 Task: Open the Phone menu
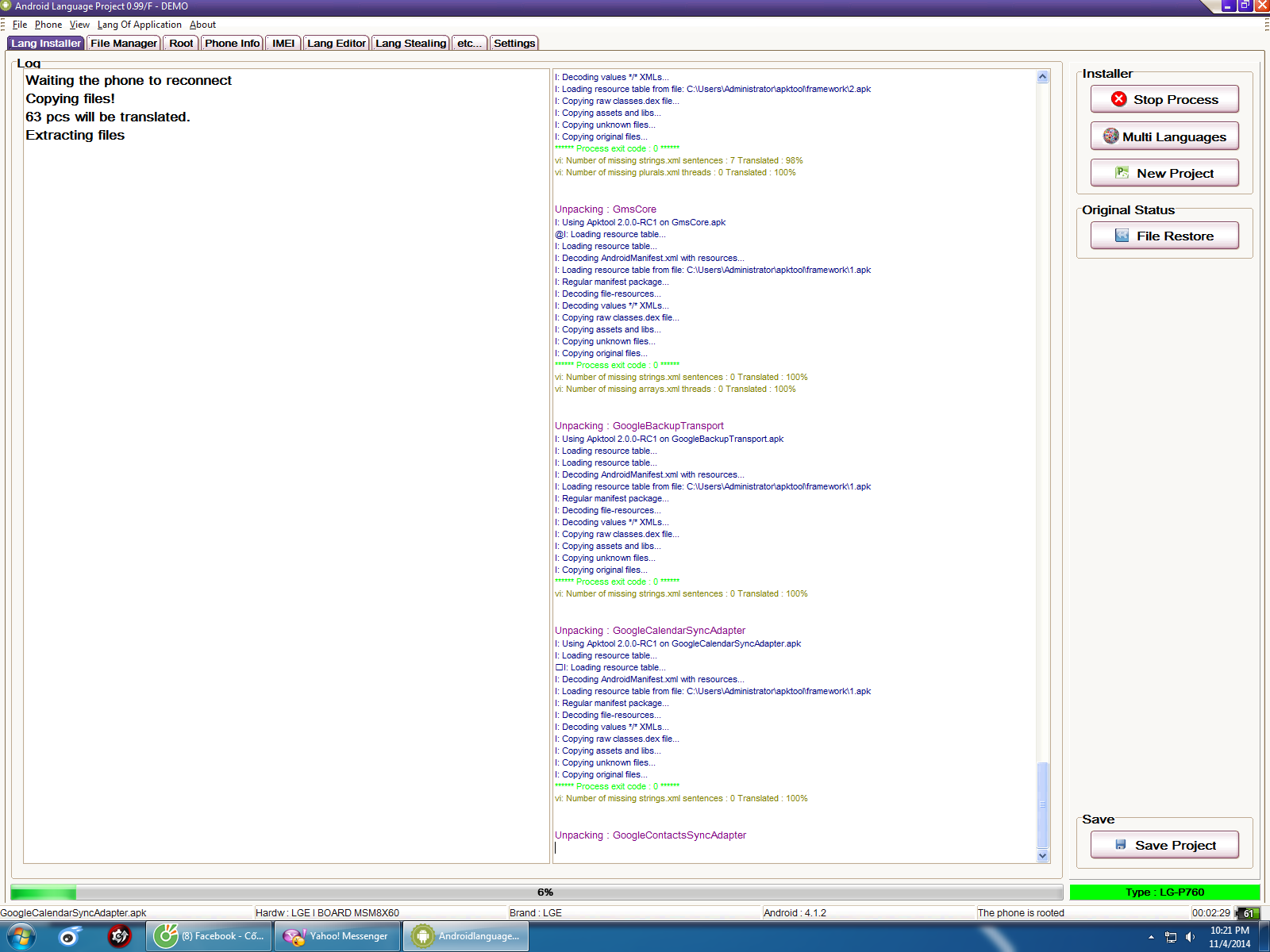[48, 25]
